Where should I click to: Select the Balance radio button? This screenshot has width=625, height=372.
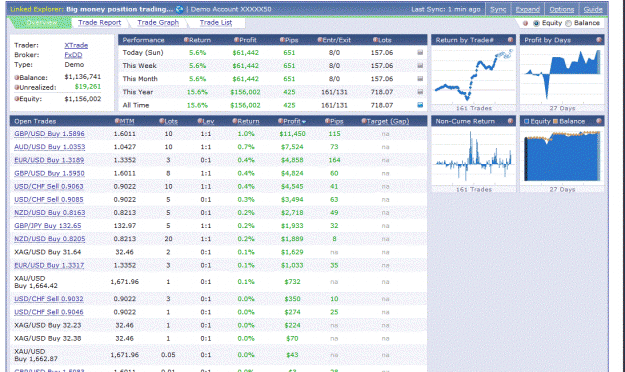(568, 23)
